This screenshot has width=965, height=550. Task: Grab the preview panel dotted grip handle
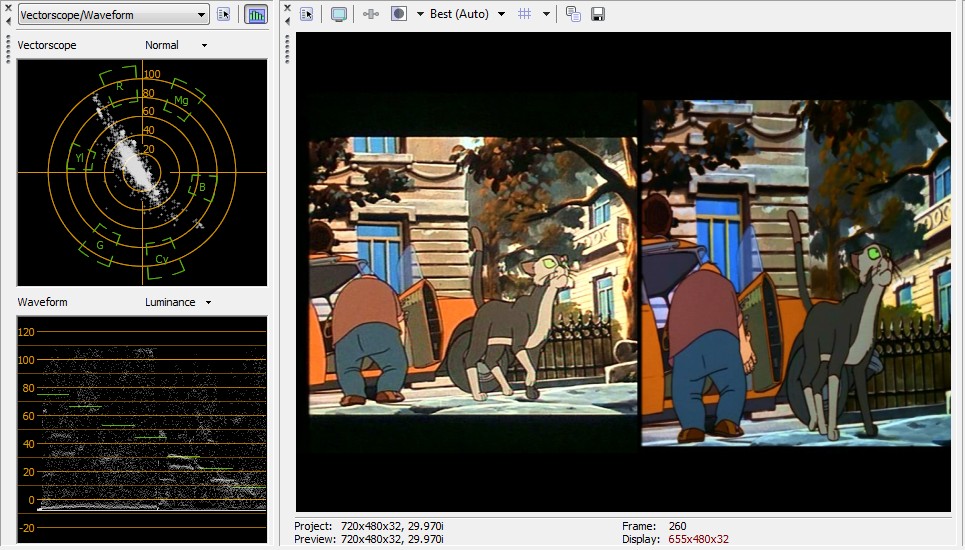point(287,49)
